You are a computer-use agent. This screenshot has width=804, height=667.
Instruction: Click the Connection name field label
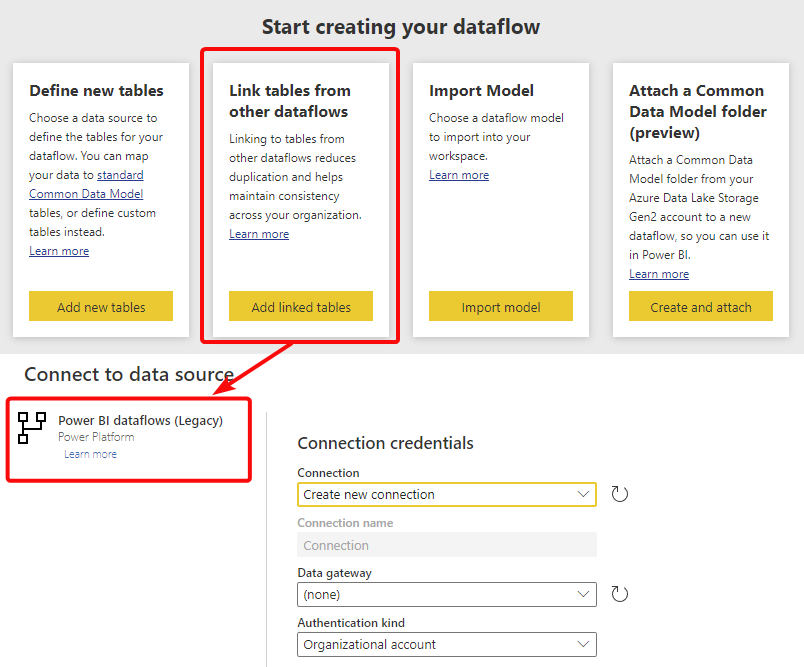pyautogui.click(x=345, y=523)
